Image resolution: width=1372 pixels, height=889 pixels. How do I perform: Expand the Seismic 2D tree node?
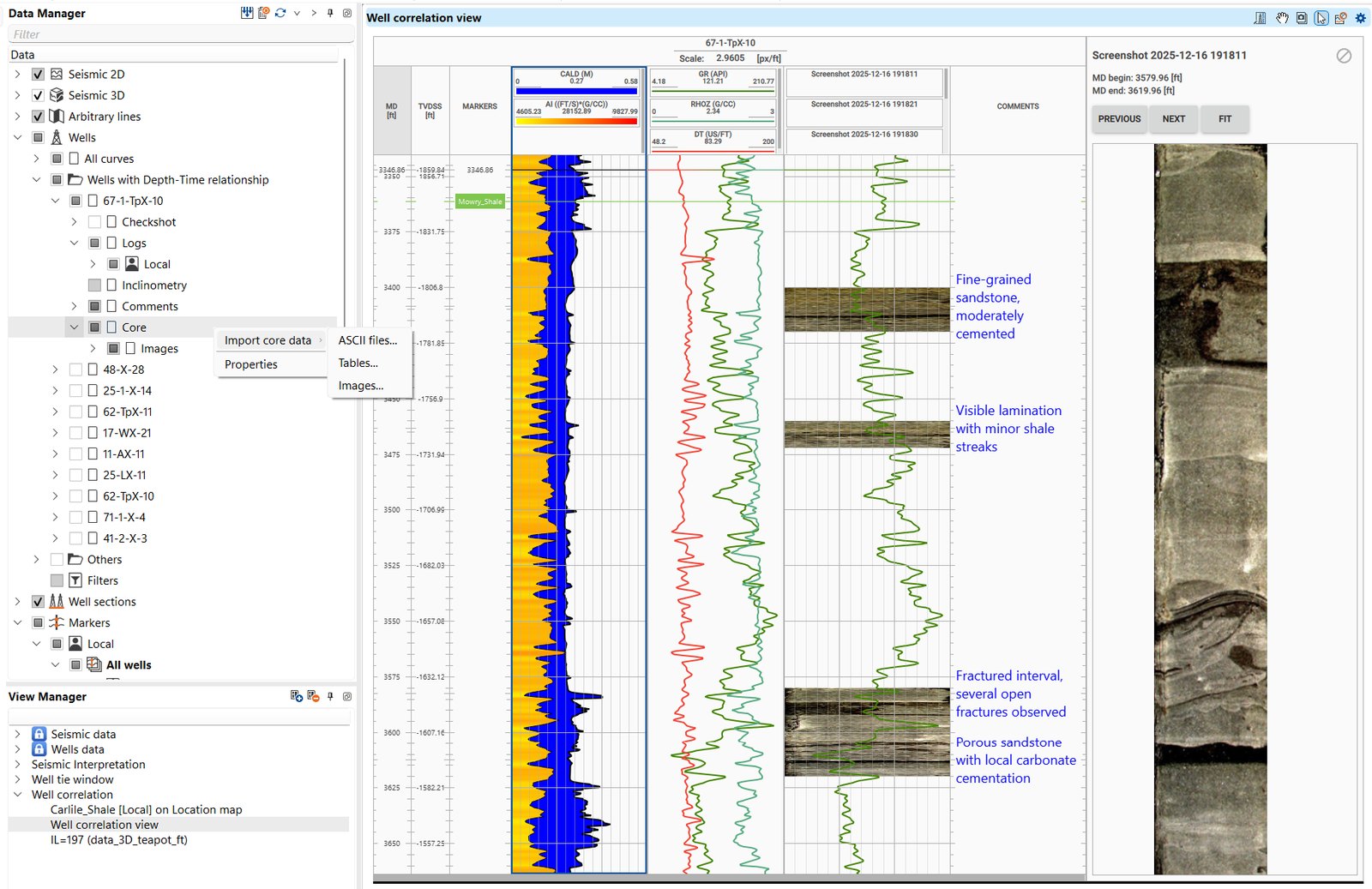[17, 75]
